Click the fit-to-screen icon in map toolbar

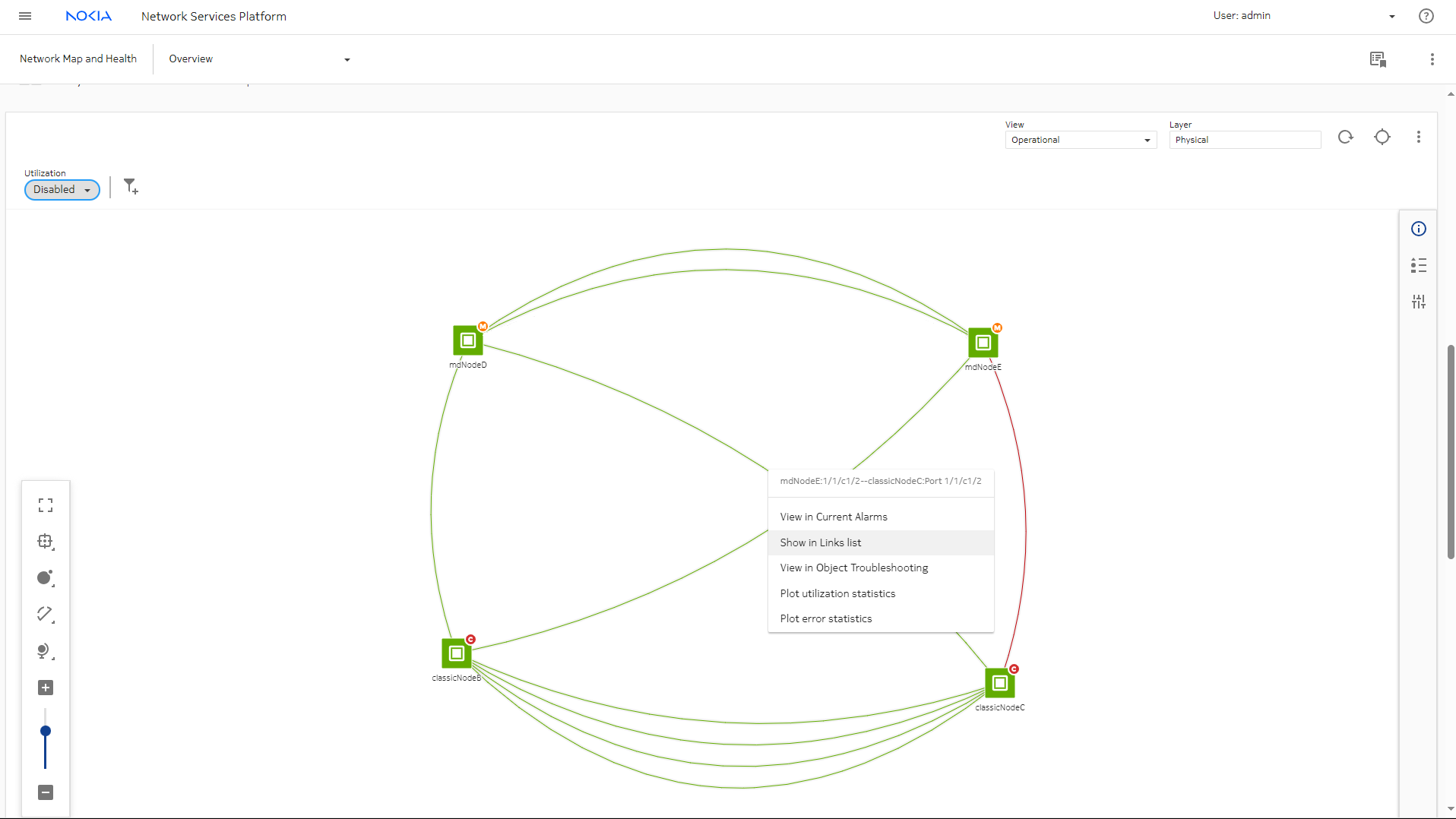(x=46, y=505)
